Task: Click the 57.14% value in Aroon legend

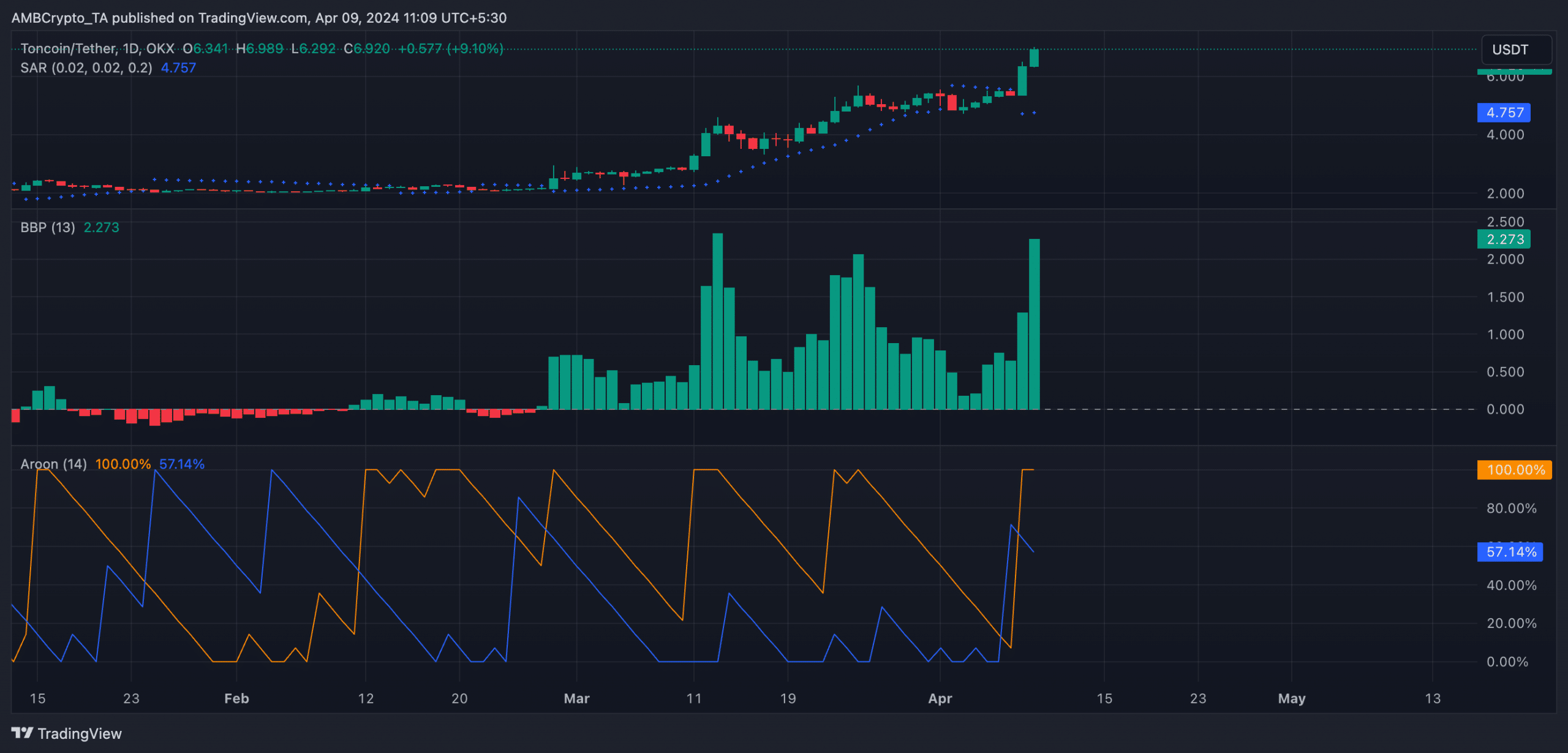Action: point(182,464)
